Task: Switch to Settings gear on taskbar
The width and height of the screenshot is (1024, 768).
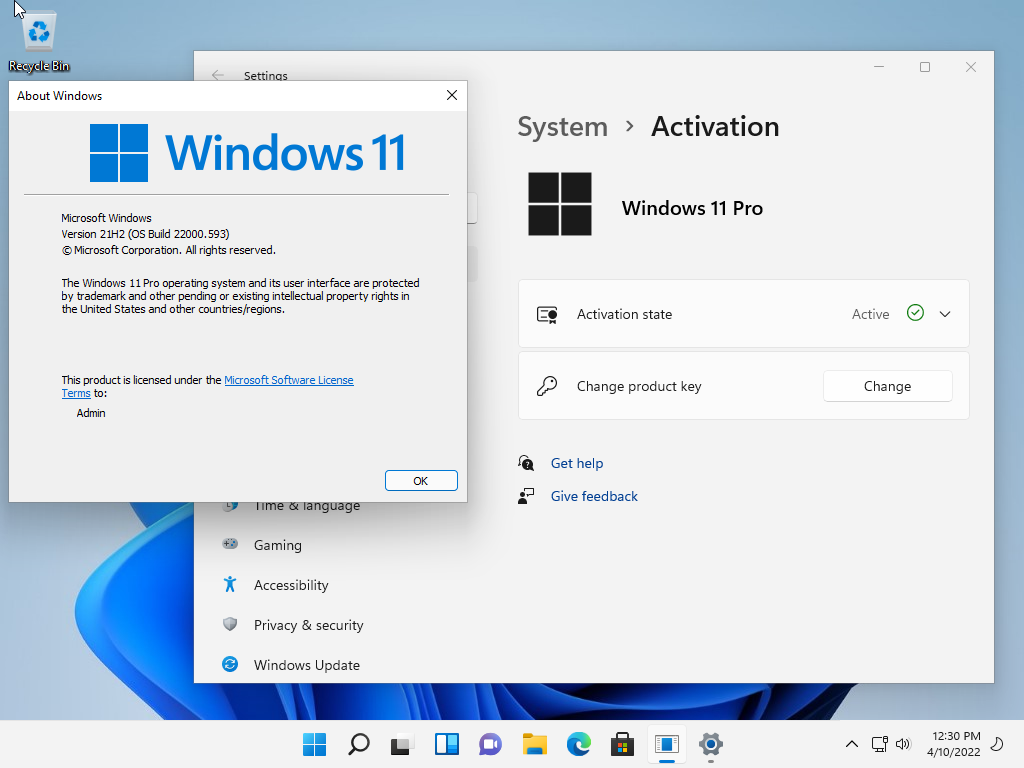Action: coord(711,744)
